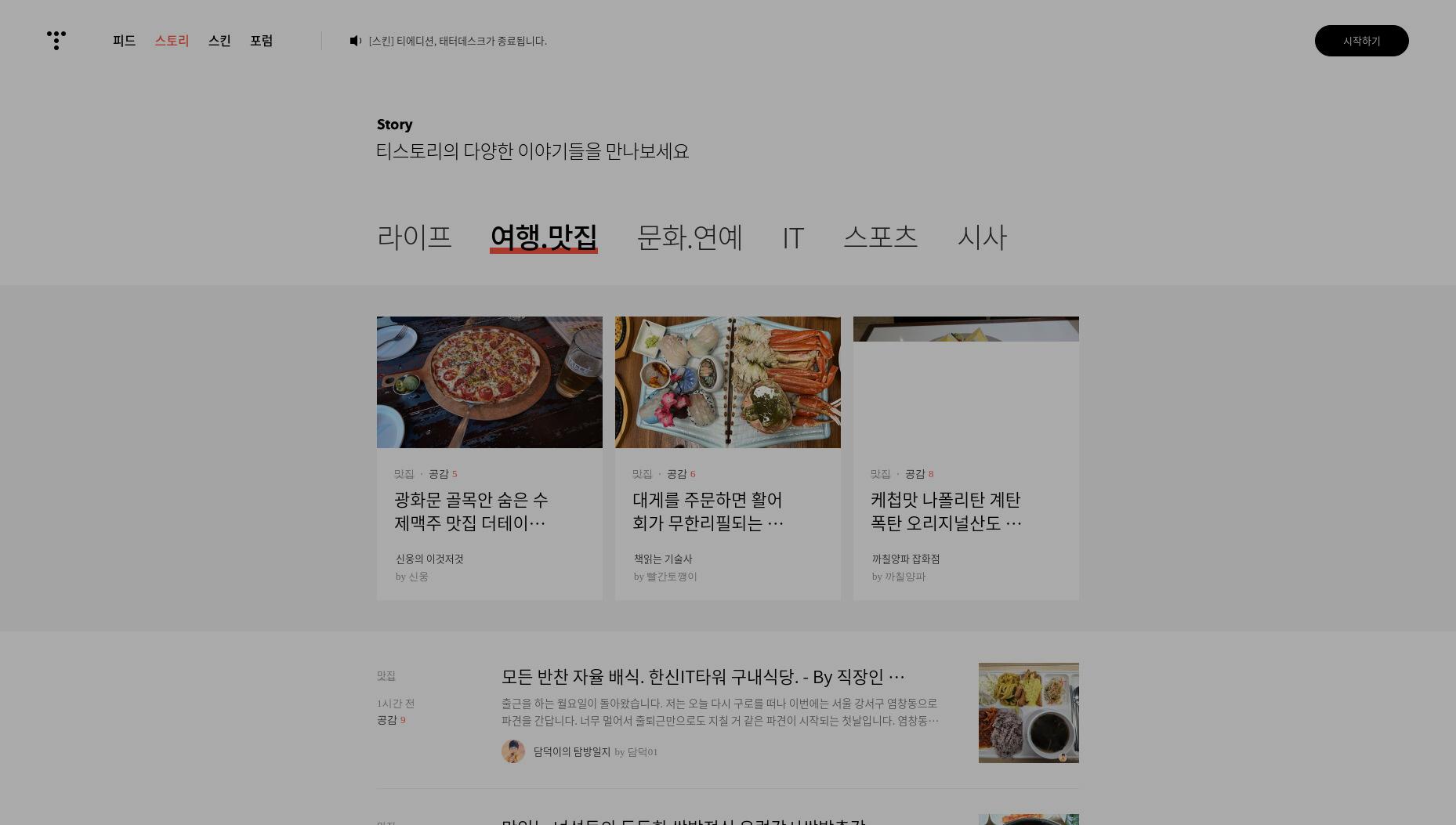Go to the 스킨 menu

pyautogui.click(x=219, y=41)
